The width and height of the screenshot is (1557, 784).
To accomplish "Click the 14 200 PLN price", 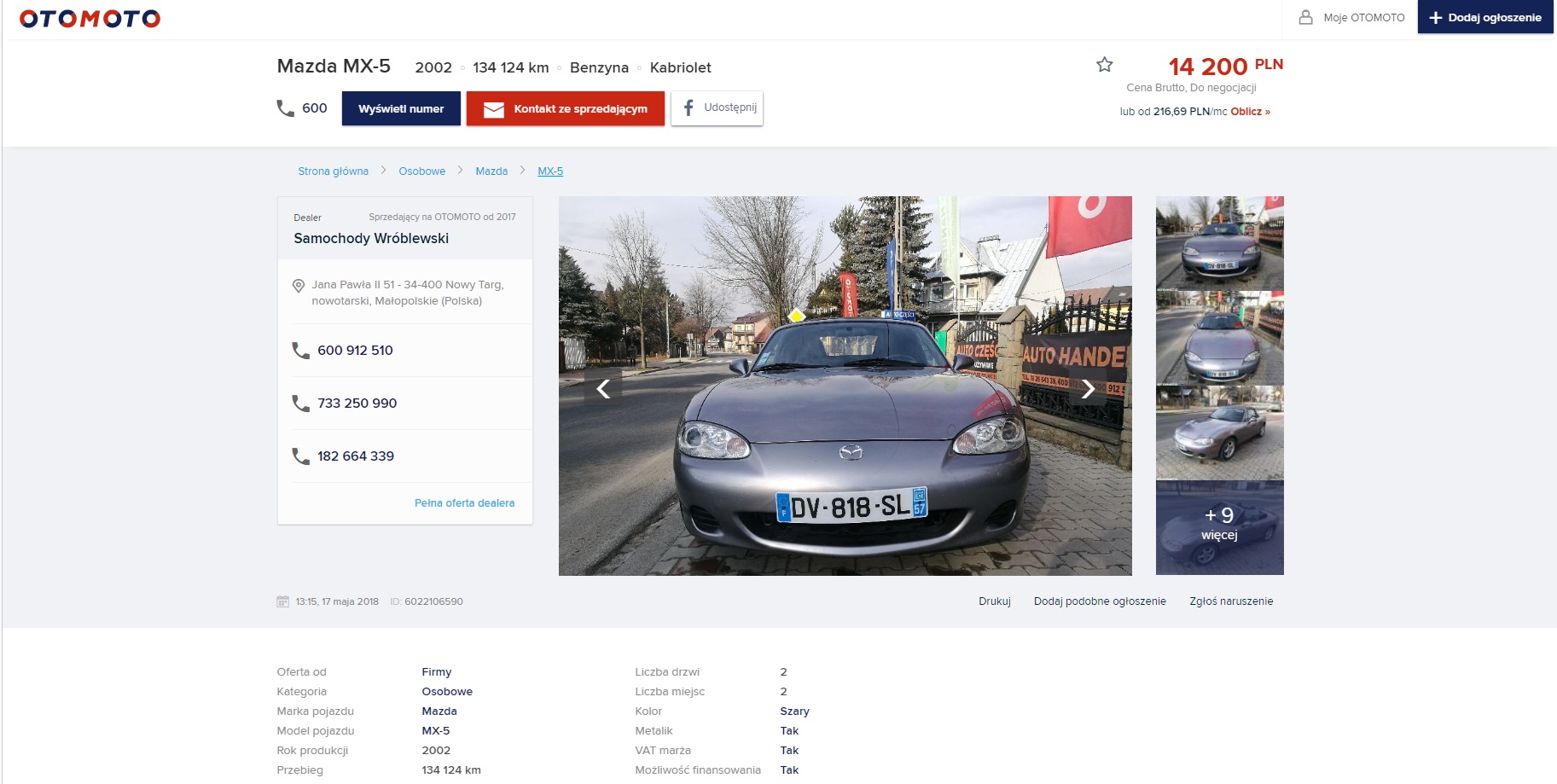I will click(1225, 66).
